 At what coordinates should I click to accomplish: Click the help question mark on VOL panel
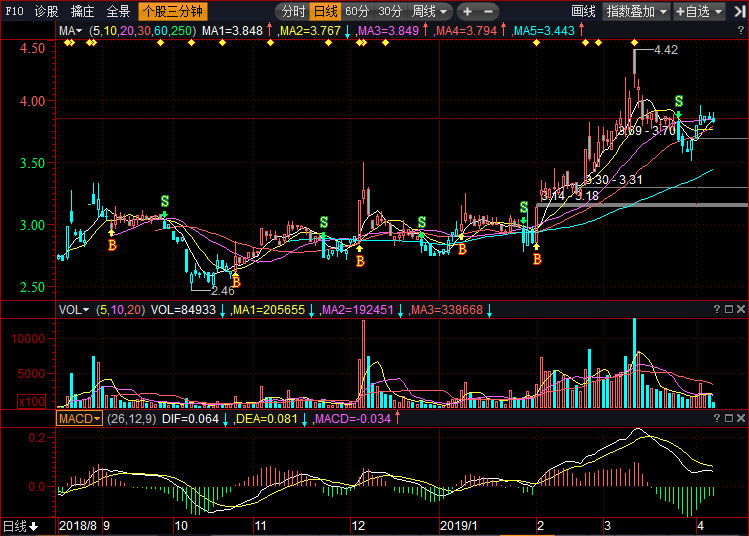(716, 311)
